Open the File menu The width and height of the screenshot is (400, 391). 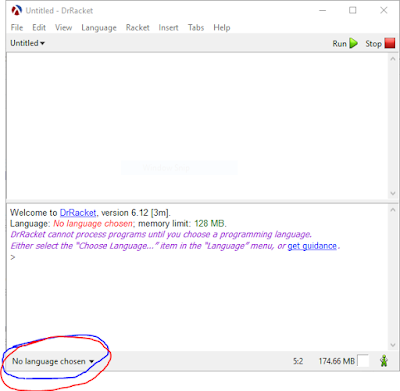pos(17,28)
